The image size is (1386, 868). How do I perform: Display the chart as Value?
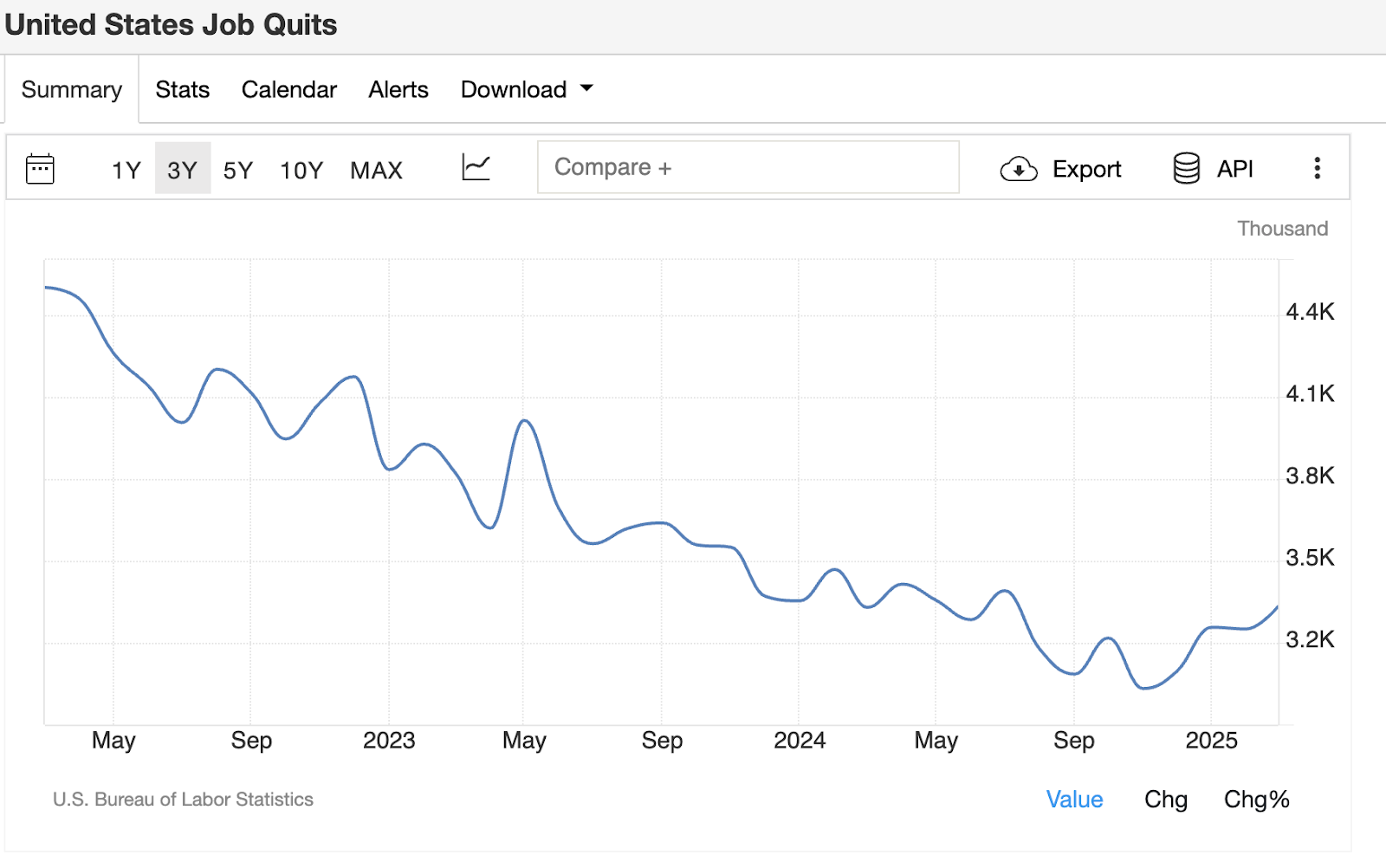click(1074, 799)
